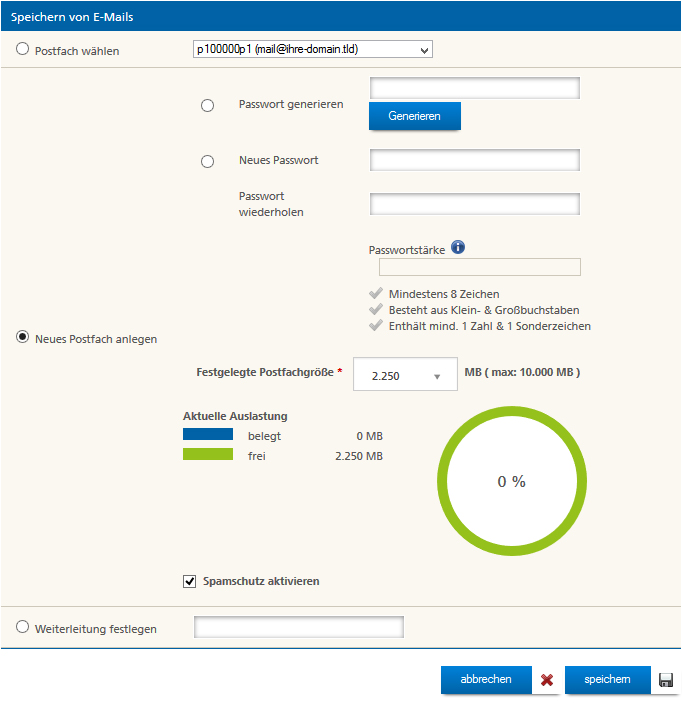Image resolution: width=682 pixels, height=710 pixels.
Task: Click the Mindestens 8 Zeichen text
Action: pyautogui.click(x=444, y=294)
